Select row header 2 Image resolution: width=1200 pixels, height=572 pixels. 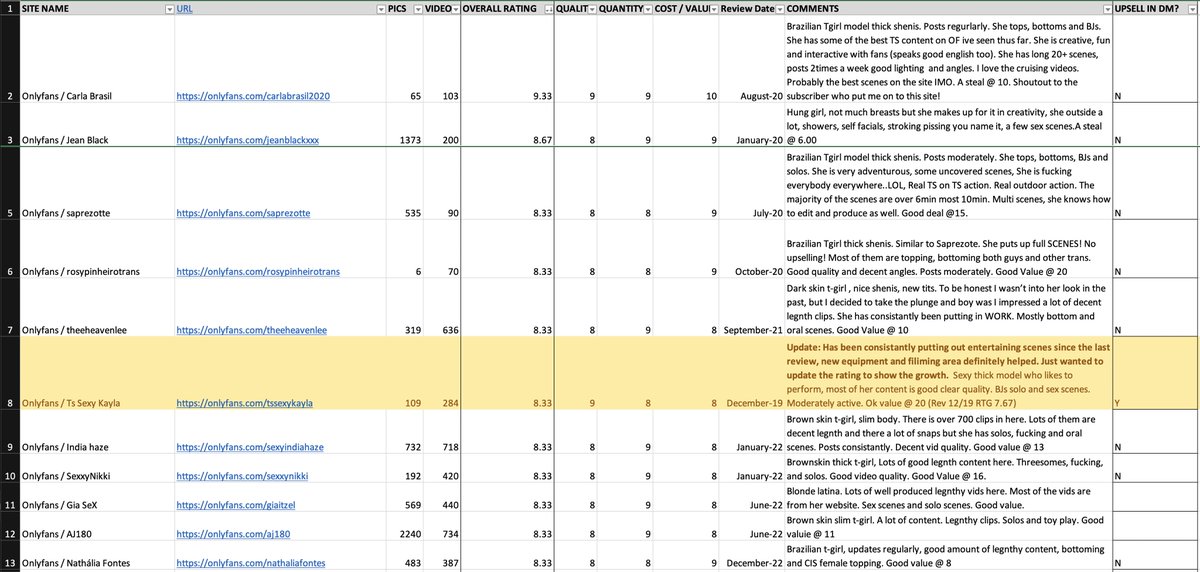(x=9, y=60)
